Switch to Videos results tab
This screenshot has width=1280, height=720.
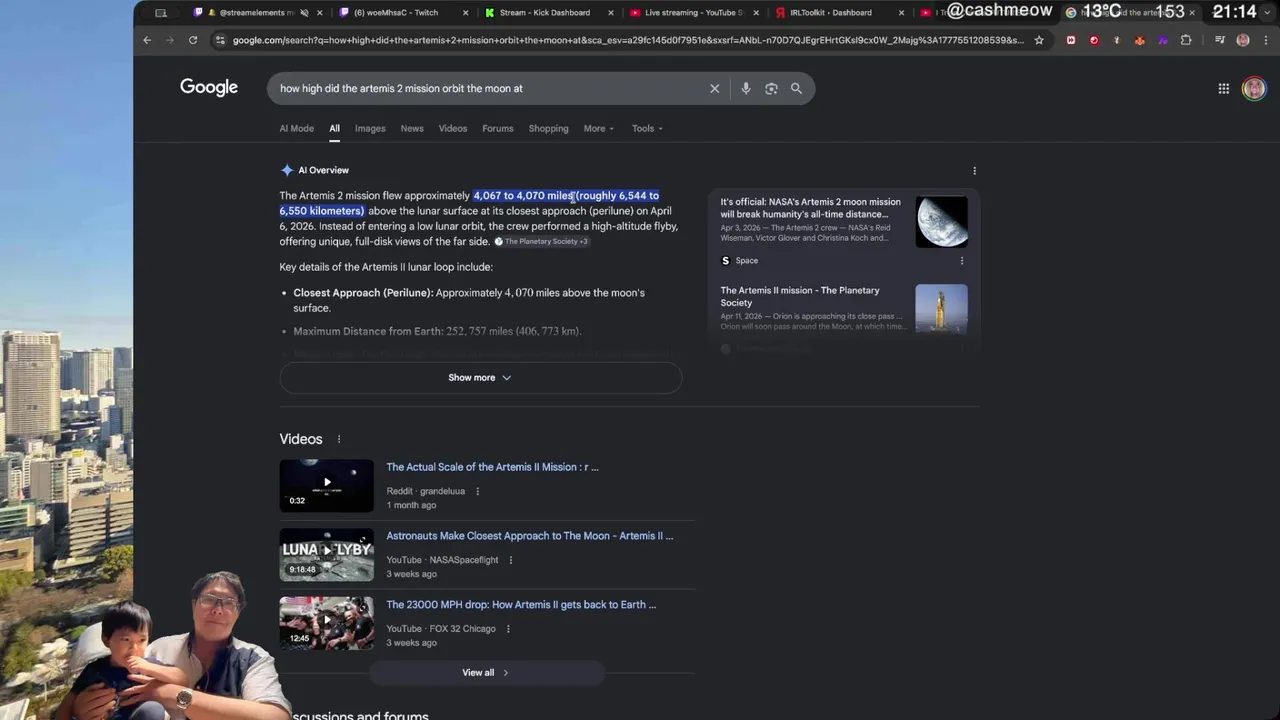(453, 128)
